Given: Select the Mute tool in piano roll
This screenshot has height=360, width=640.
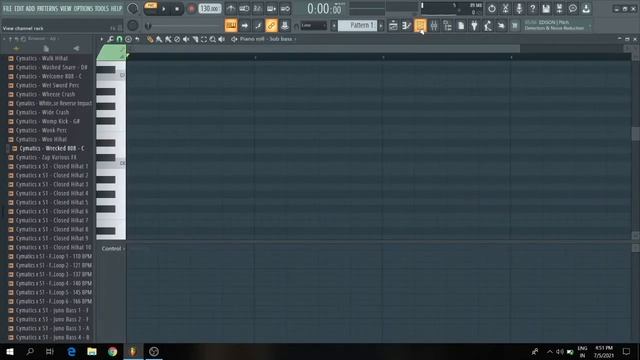Looking at the screenshot, I should click(186, 39).
